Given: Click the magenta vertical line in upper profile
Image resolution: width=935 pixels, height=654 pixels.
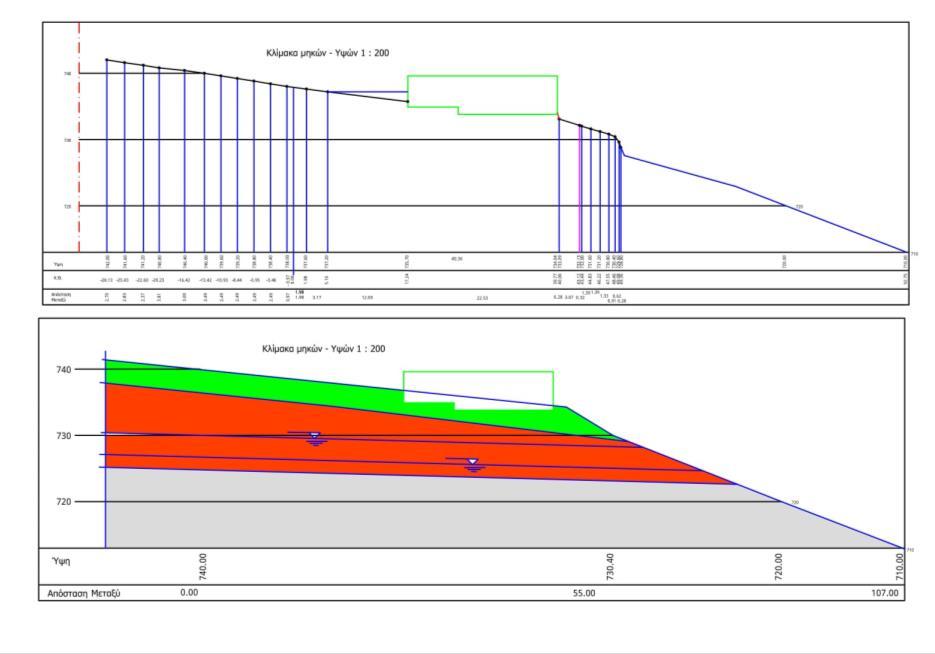Looking at the screenshot, I should pyautogui.click(x=581, y=188).
